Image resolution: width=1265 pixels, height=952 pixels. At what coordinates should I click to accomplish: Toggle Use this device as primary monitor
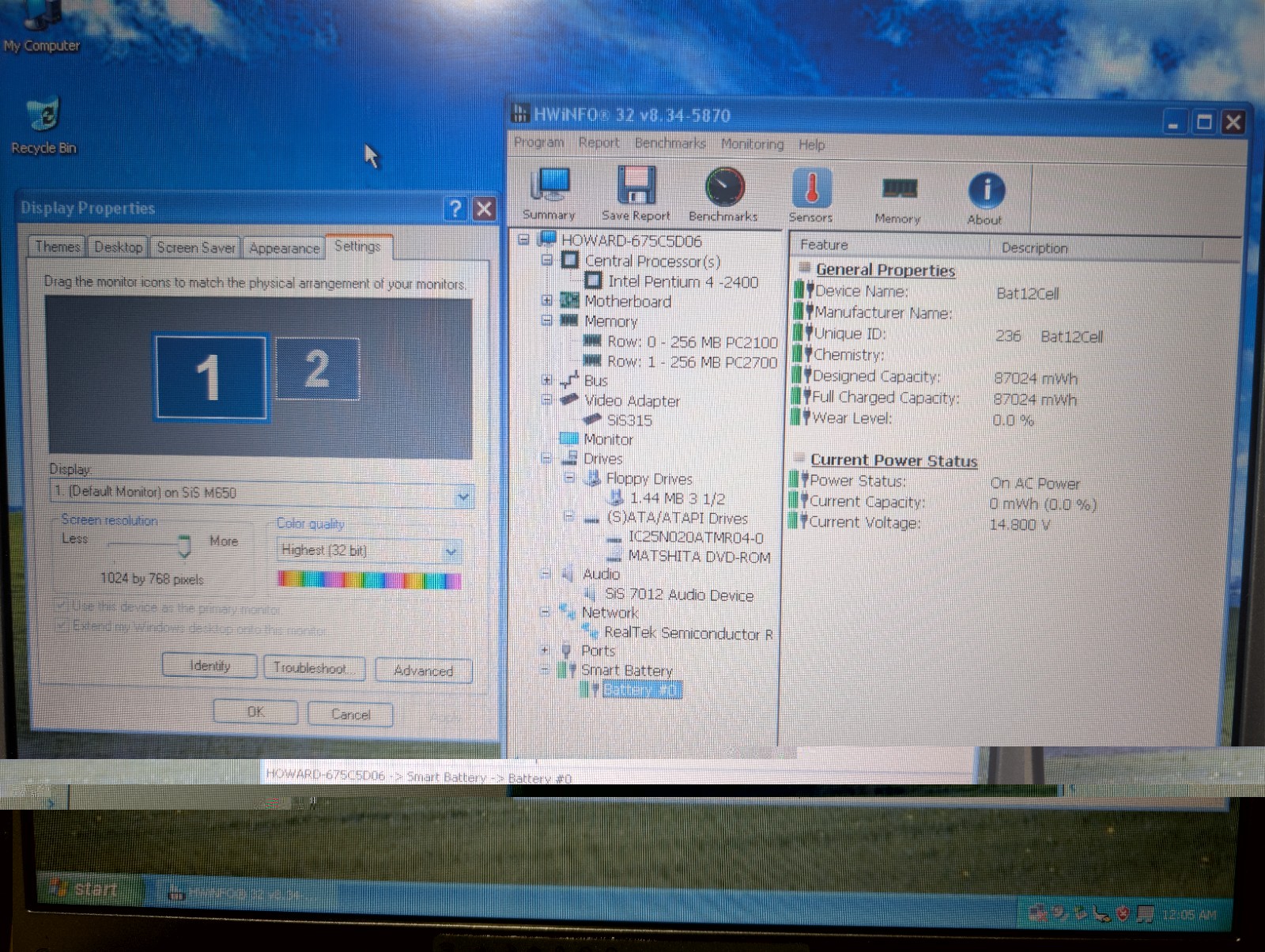pyautogui.click(x=62, y=606)
